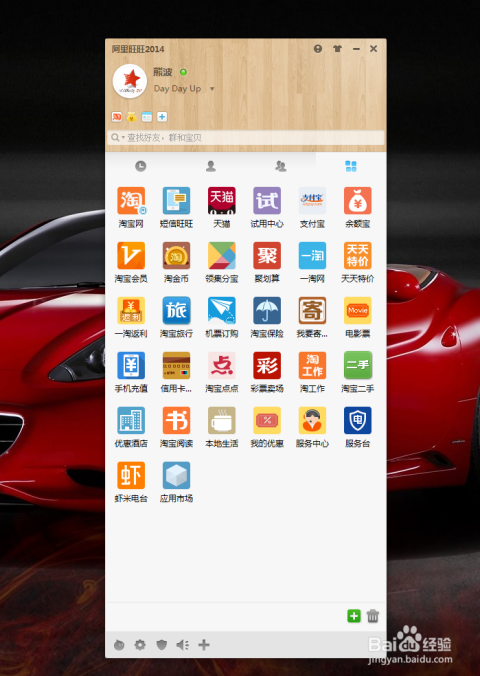This screenshot has width=480, height=676.
Task: Open settings gear in bottom bar
Action: 140,645
